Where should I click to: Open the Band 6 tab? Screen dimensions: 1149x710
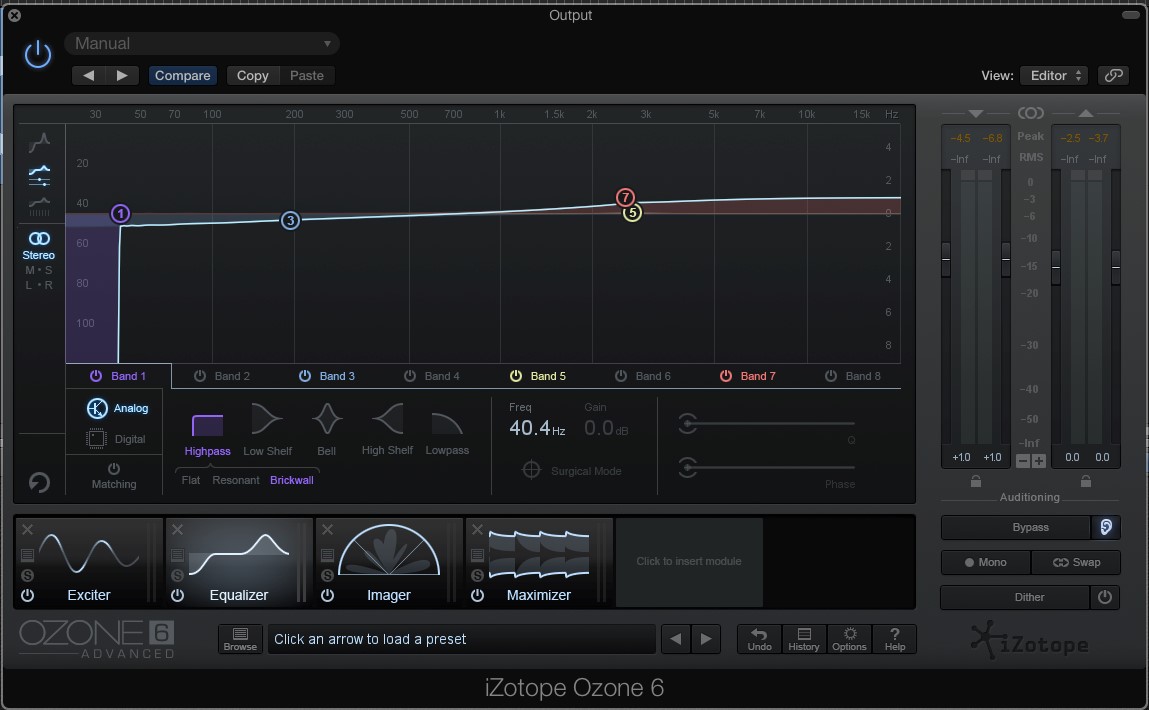pyautogui.click(x=643, y=376)
